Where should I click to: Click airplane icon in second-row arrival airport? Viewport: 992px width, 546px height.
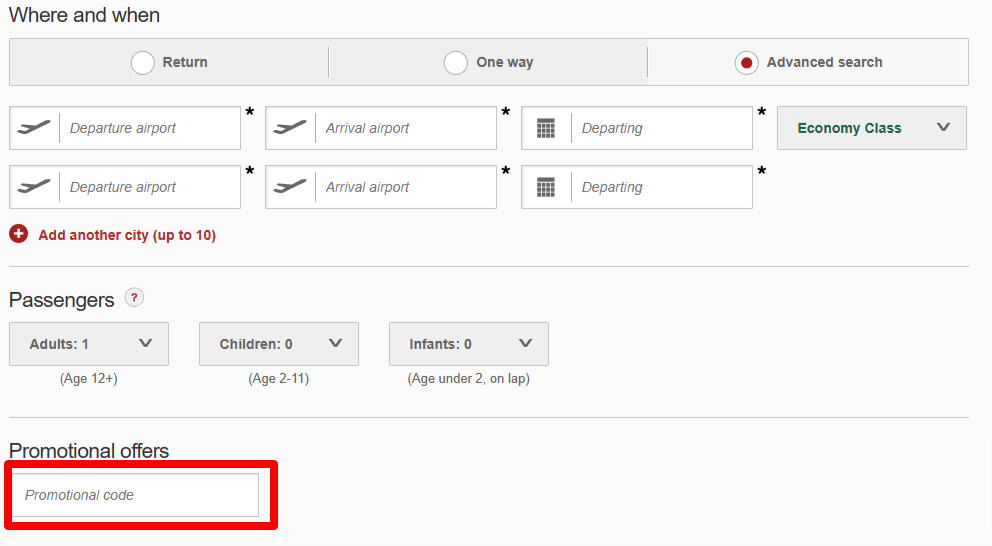[290, 187]
